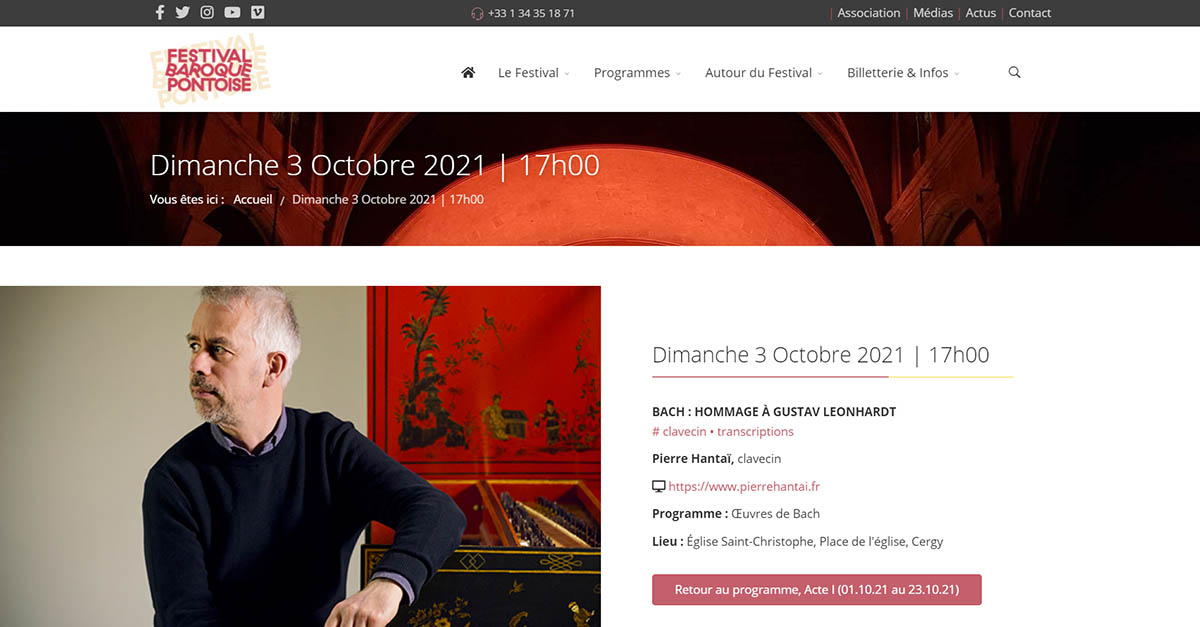1200x627 pixels.
Task: Go to the home page via house icon
Action: tap(468, 72)
